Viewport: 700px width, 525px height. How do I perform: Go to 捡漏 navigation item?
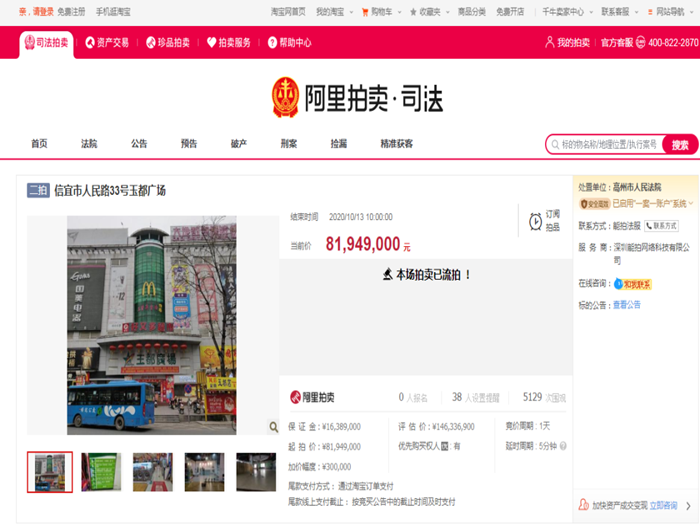tap(339, 144)
